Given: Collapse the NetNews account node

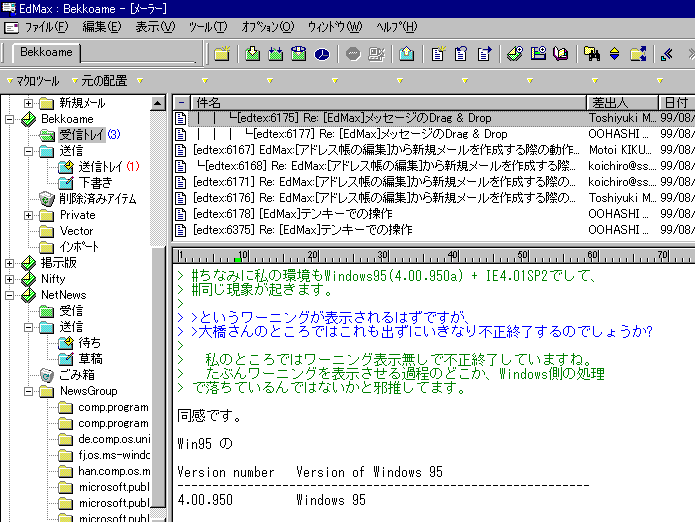Looking at the screenshot, I should coord(9,295).
